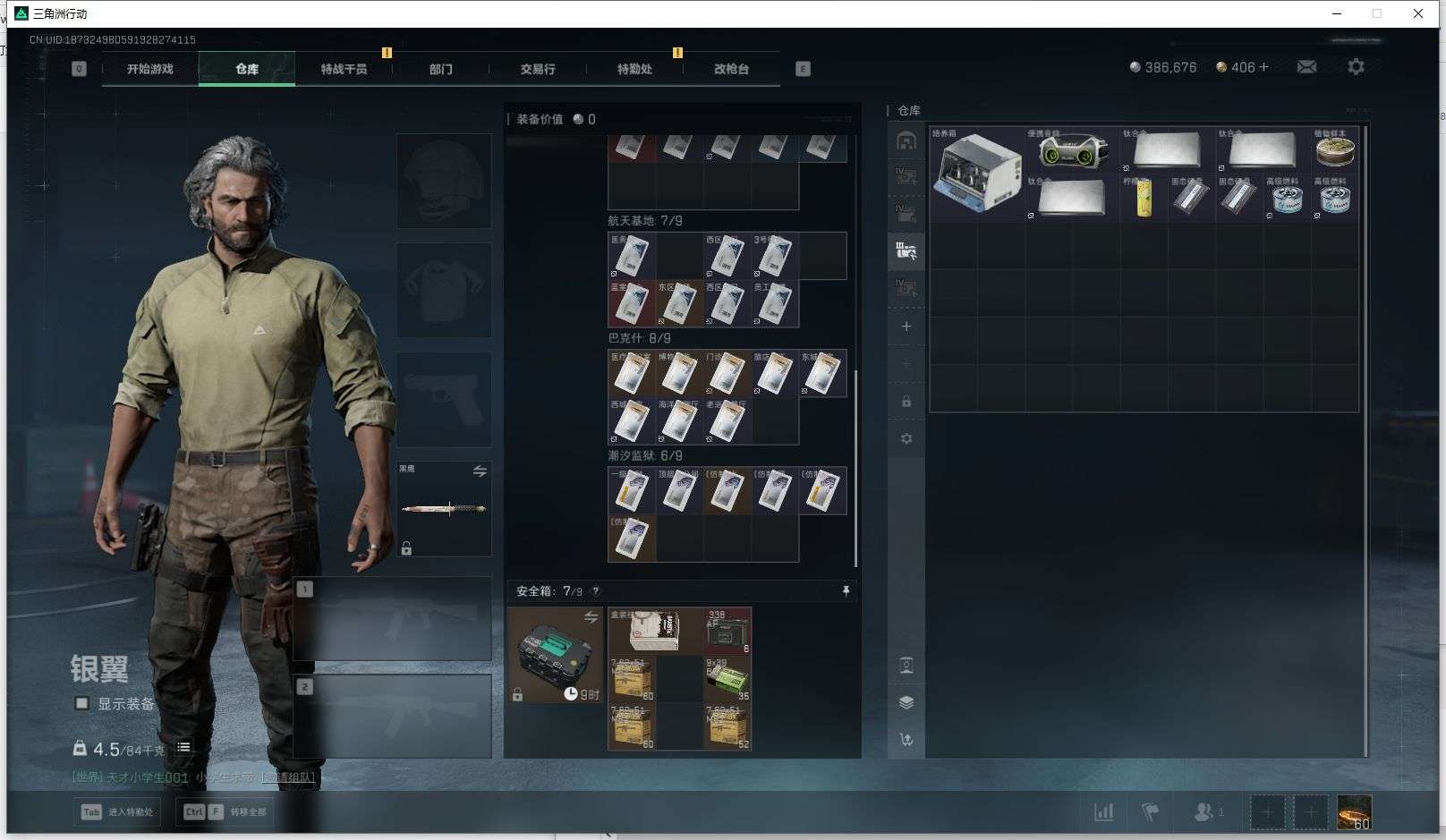
Task: Open the mail envelope icon
Action: coord(1306,67)
